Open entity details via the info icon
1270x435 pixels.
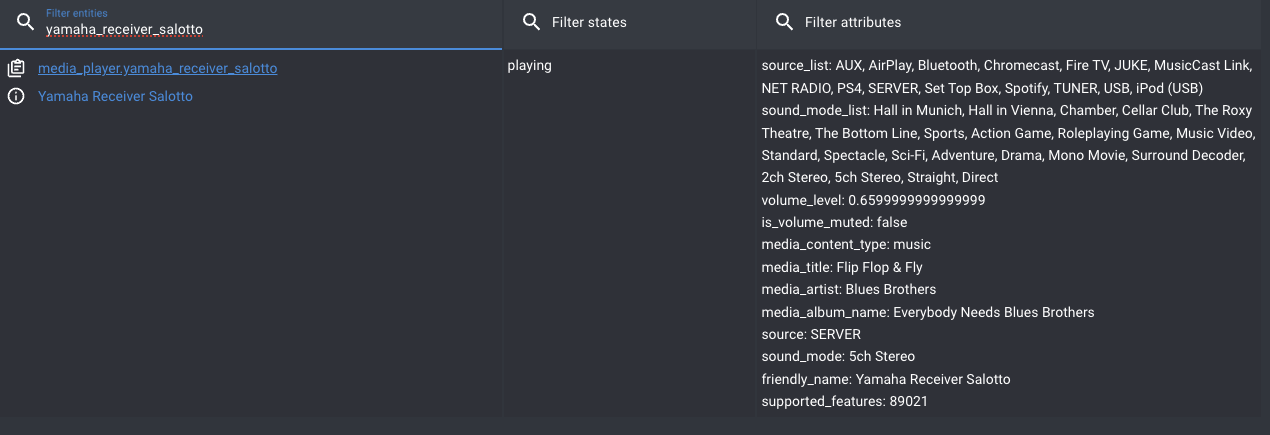click(x=16, y=97)
